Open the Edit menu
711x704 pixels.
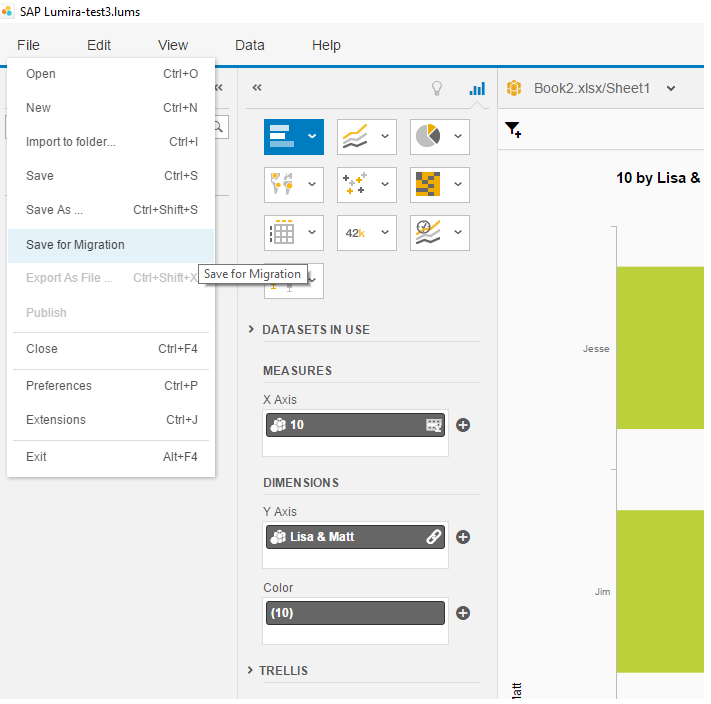[99, 45]
